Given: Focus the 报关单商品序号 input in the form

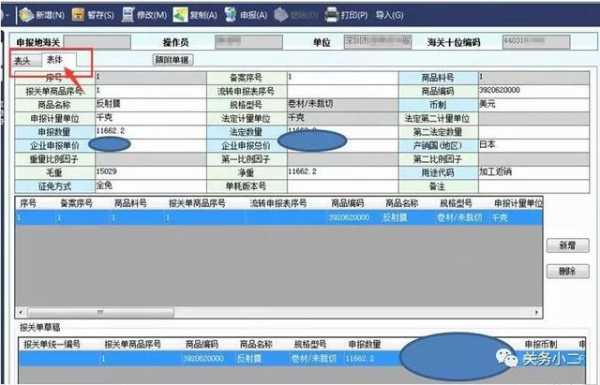Looking at the screenshot, I should click(151, 91).
